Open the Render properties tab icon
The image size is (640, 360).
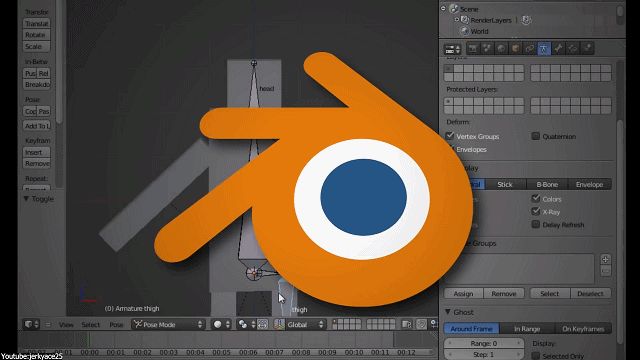coord(473,49)
